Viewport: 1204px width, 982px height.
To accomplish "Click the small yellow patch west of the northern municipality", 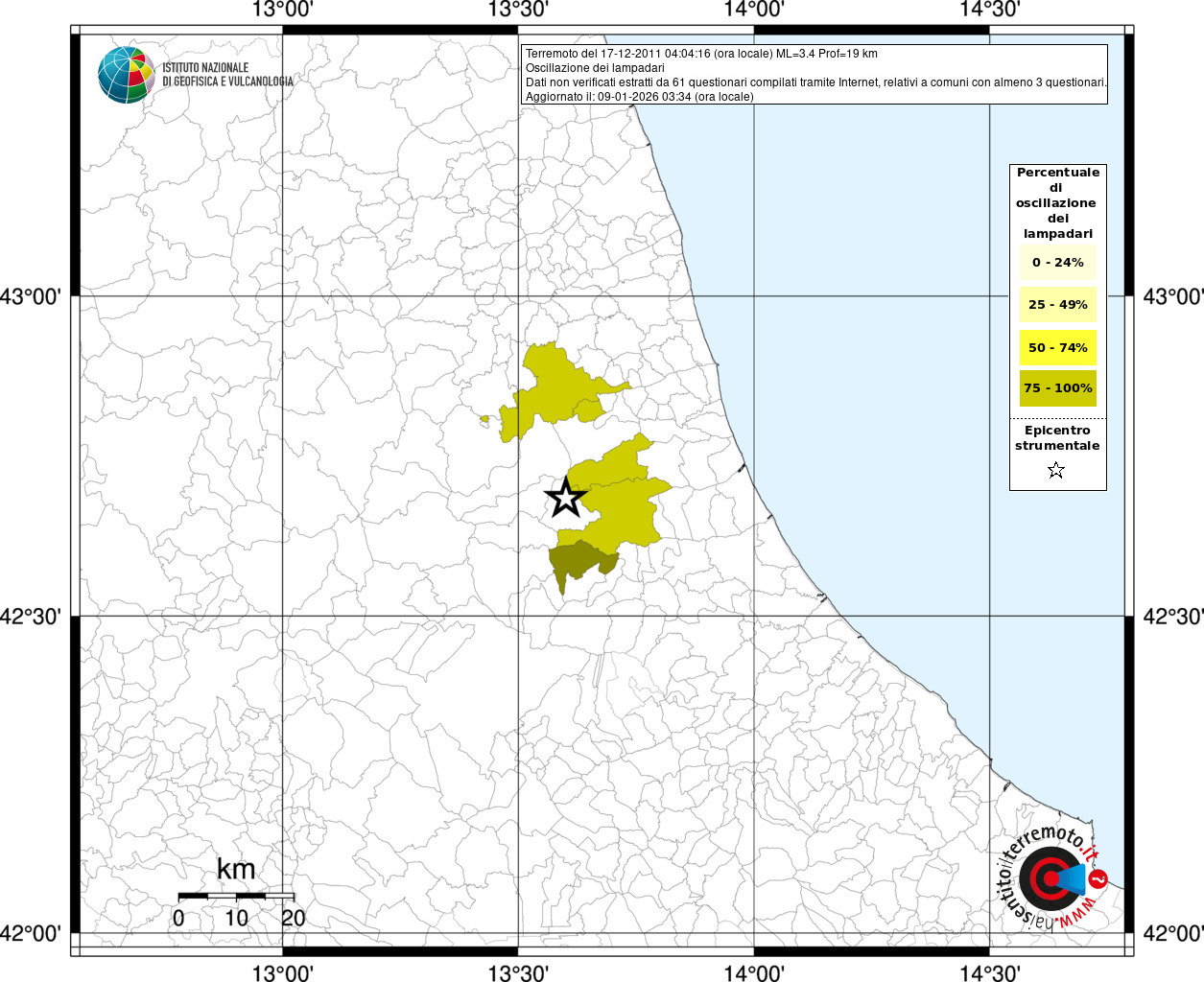I will click(484, 419).
